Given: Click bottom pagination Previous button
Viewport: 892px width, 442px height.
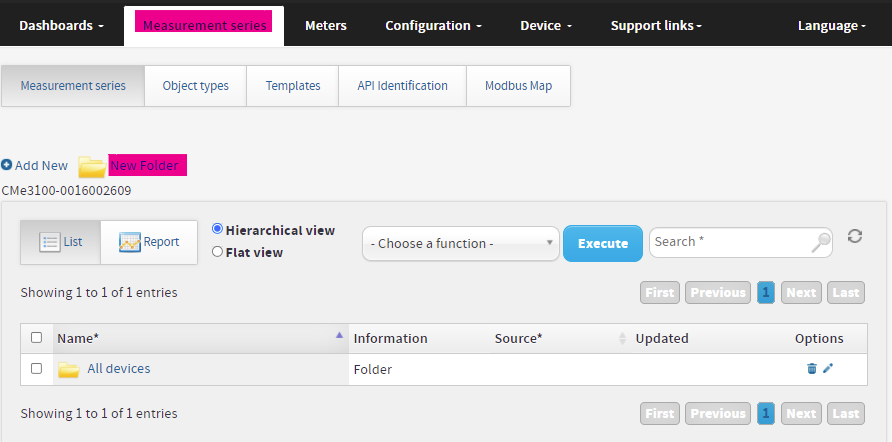Looking at the screenshot, I should point(718,414).
